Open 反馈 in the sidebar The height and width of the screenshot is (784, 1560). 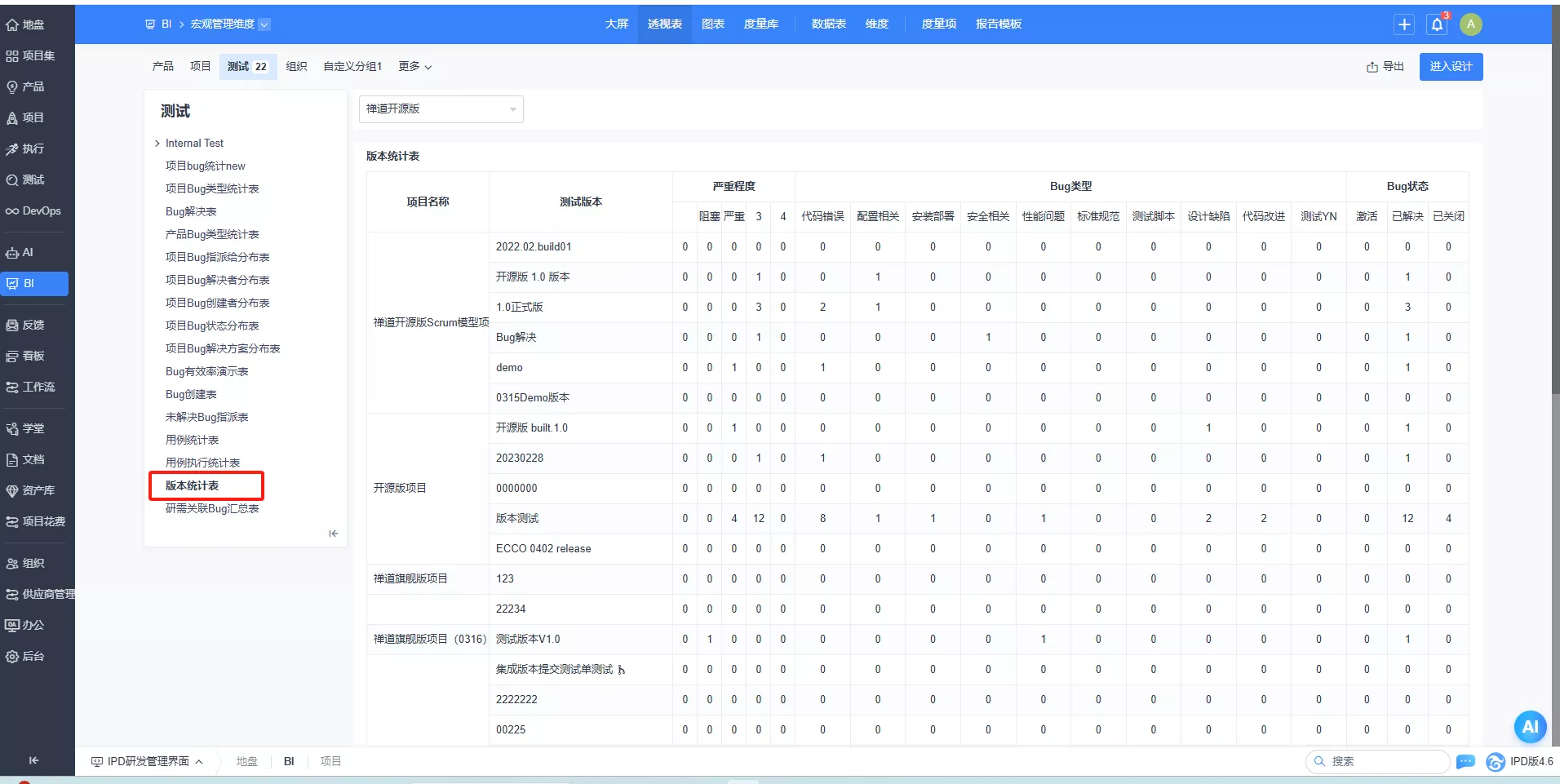coord(25,325)
